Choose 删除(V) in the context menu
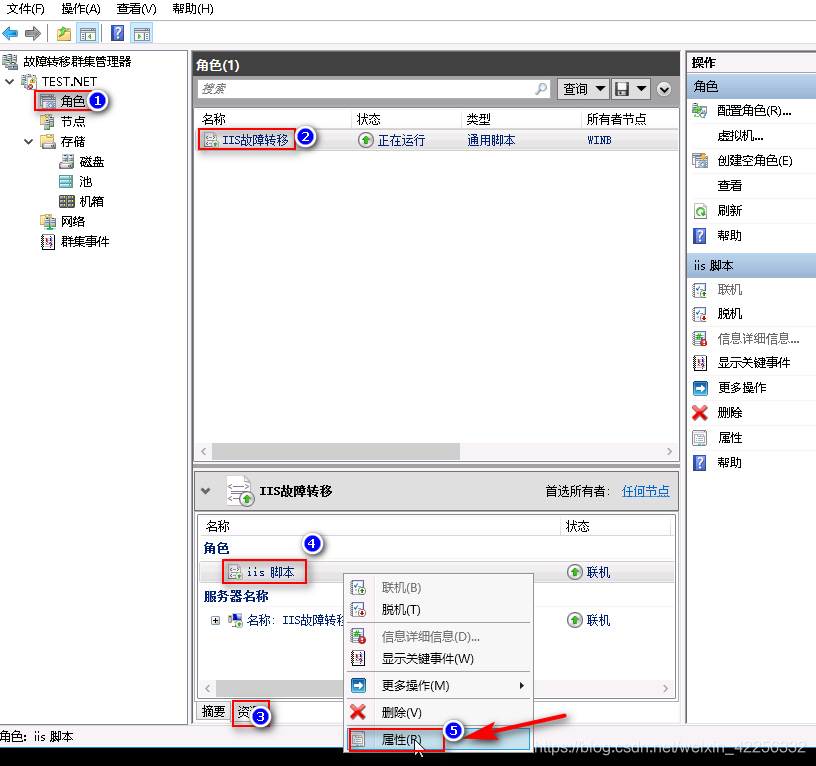816x766 pixels. (x=439, y=712)
